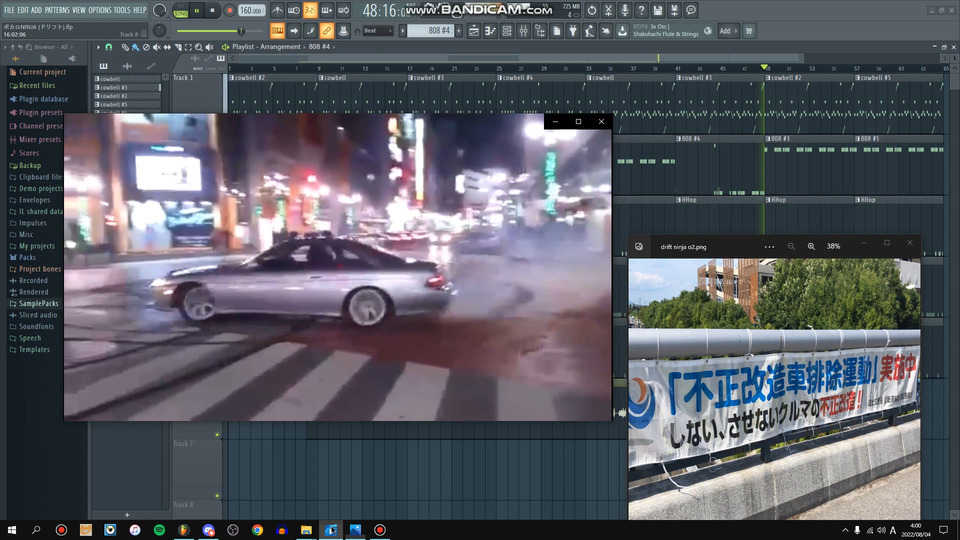Toggle the link/chain button in toolbar
Viewport: 960px width, 540px height.
pos(327,31)
